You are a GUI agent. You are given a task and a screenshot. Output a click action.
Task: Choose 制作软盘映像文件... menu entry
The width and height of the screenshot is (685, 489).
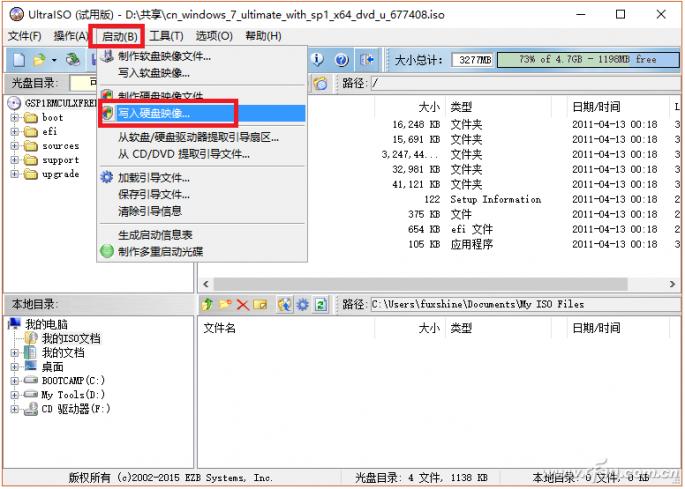pyautogui.click(x=202, y=56)
